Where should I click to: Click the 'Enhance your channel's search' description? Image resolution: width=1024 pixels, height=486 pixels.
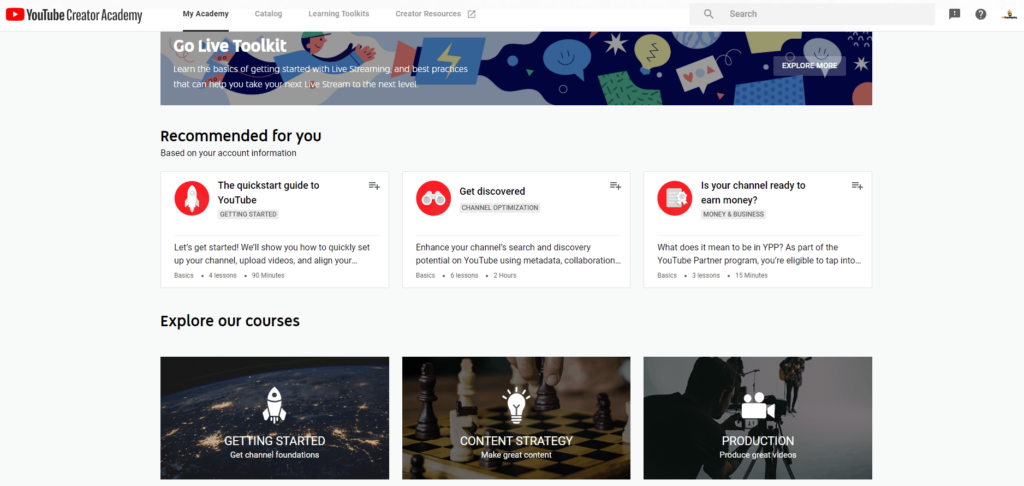(x=518, y=254)
